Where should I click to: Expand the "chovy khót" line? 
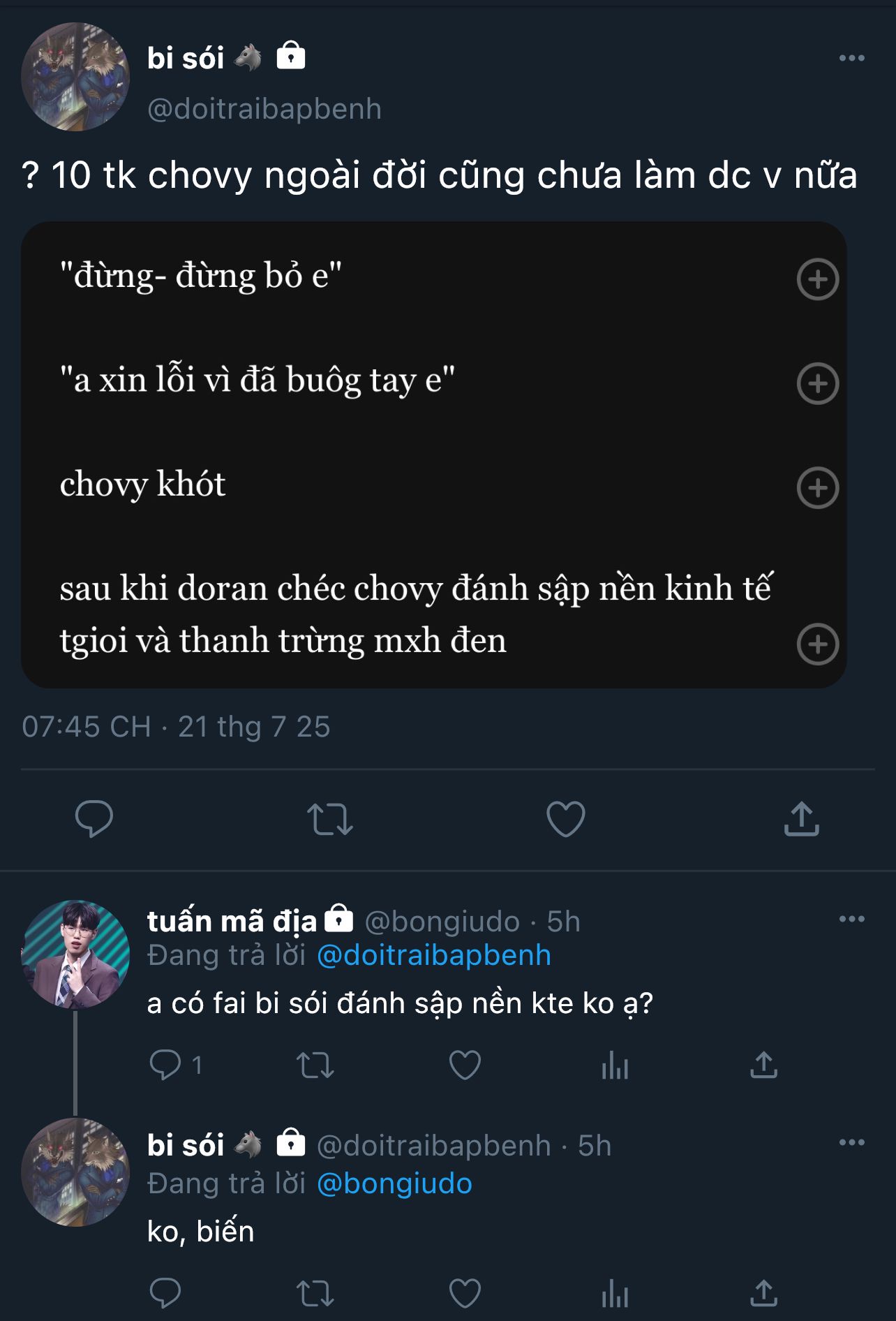click(817, 487)
